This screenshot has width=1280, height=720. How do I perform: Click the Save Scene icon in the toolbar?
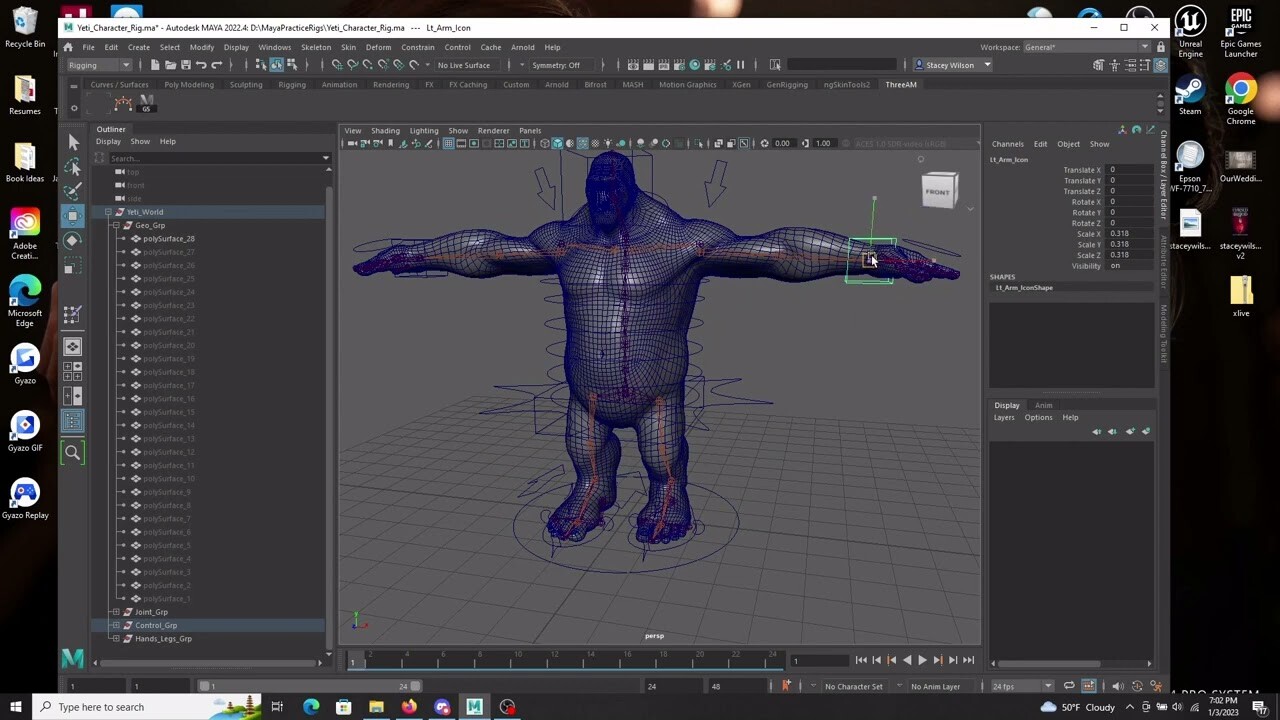point(187,65)
